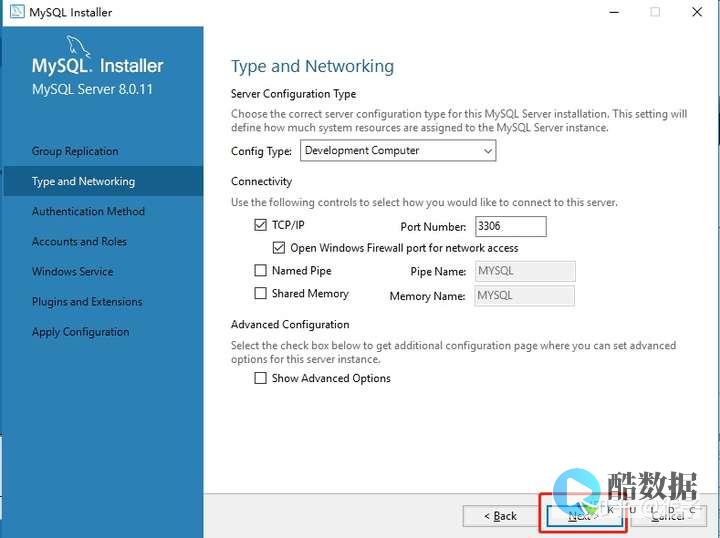
Task: Focus the Port Number field
Action: point(511,226)
